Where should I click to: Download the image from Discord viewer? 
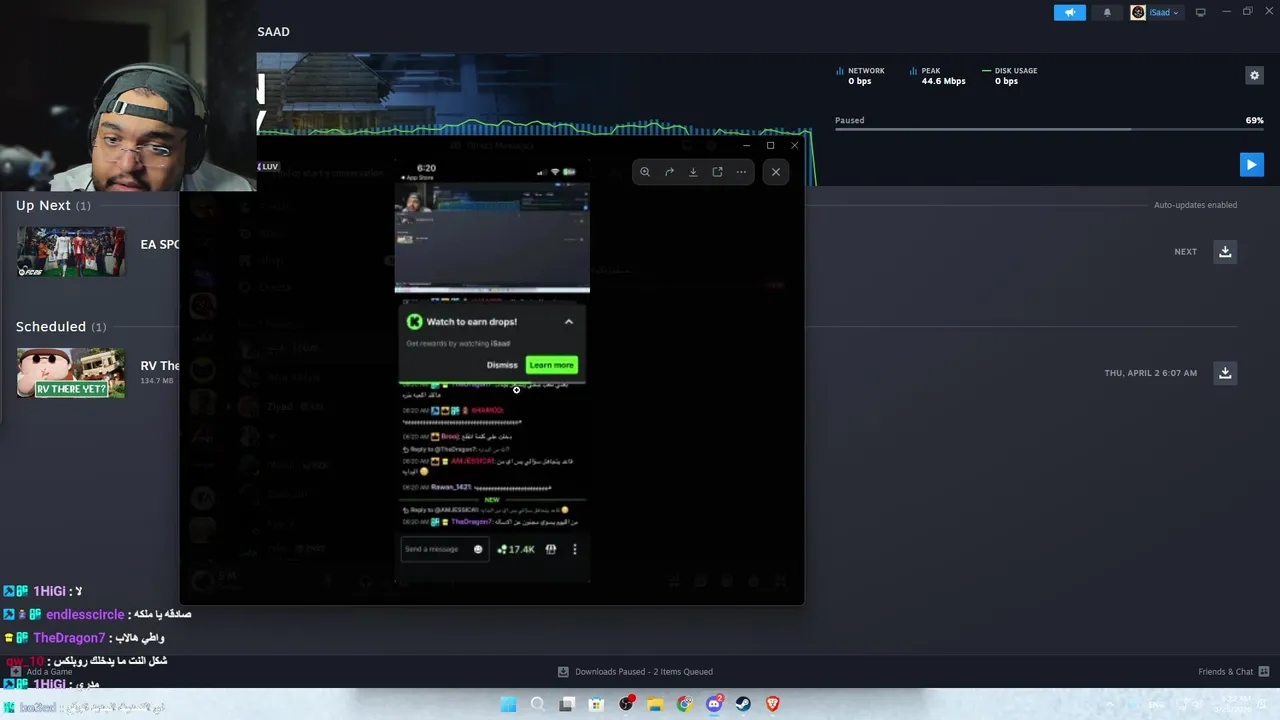693,172
